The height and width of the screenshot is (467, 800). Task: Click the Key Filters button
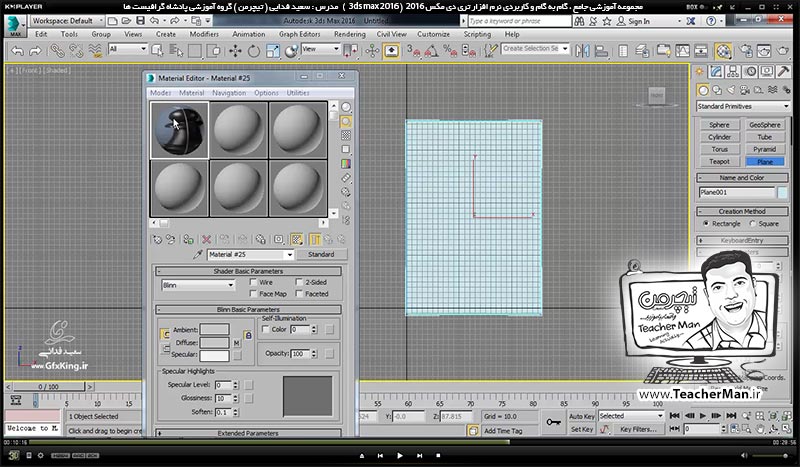coord(638,429)
